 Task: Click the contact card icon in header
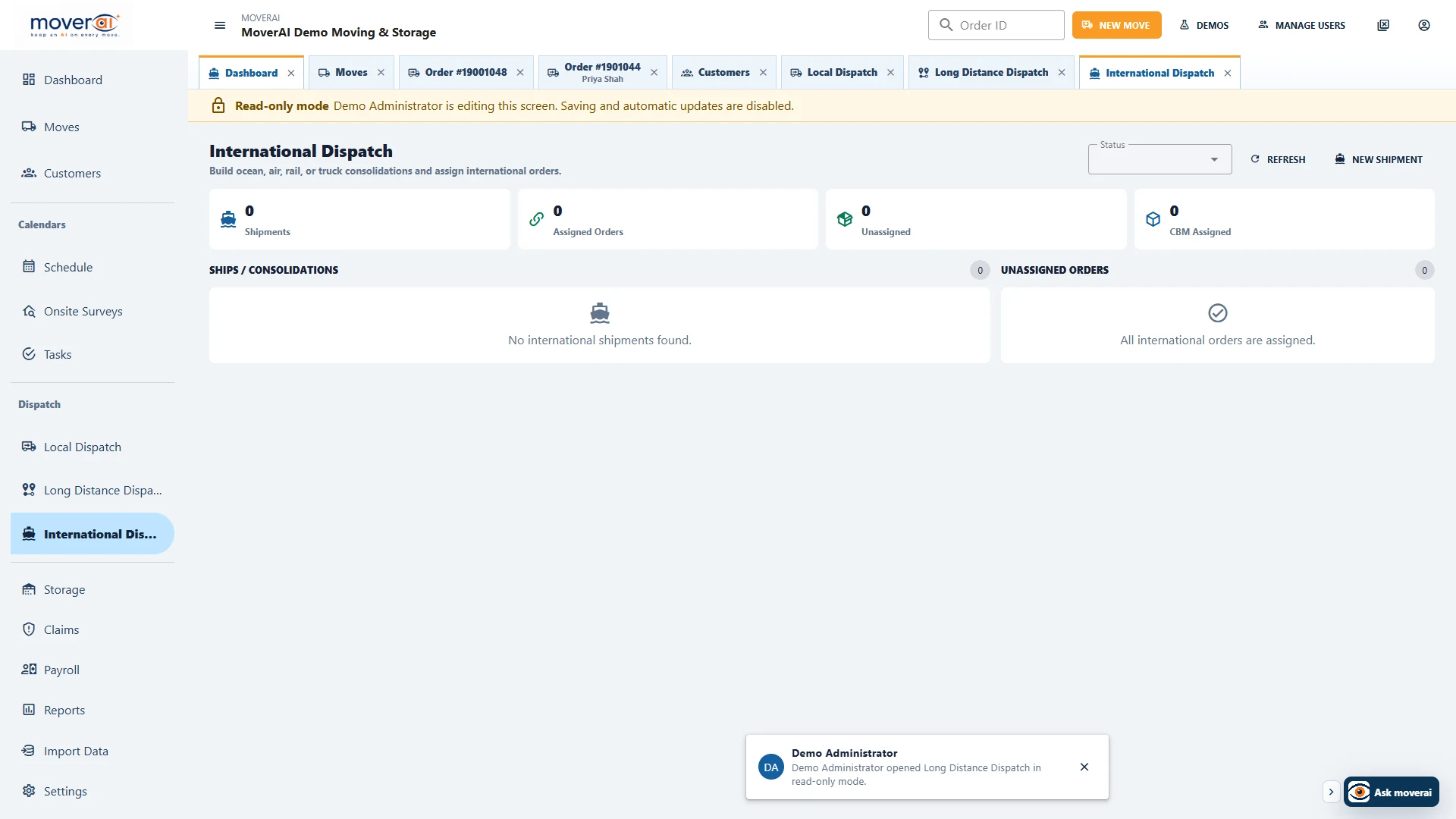tap(1383, 25)
